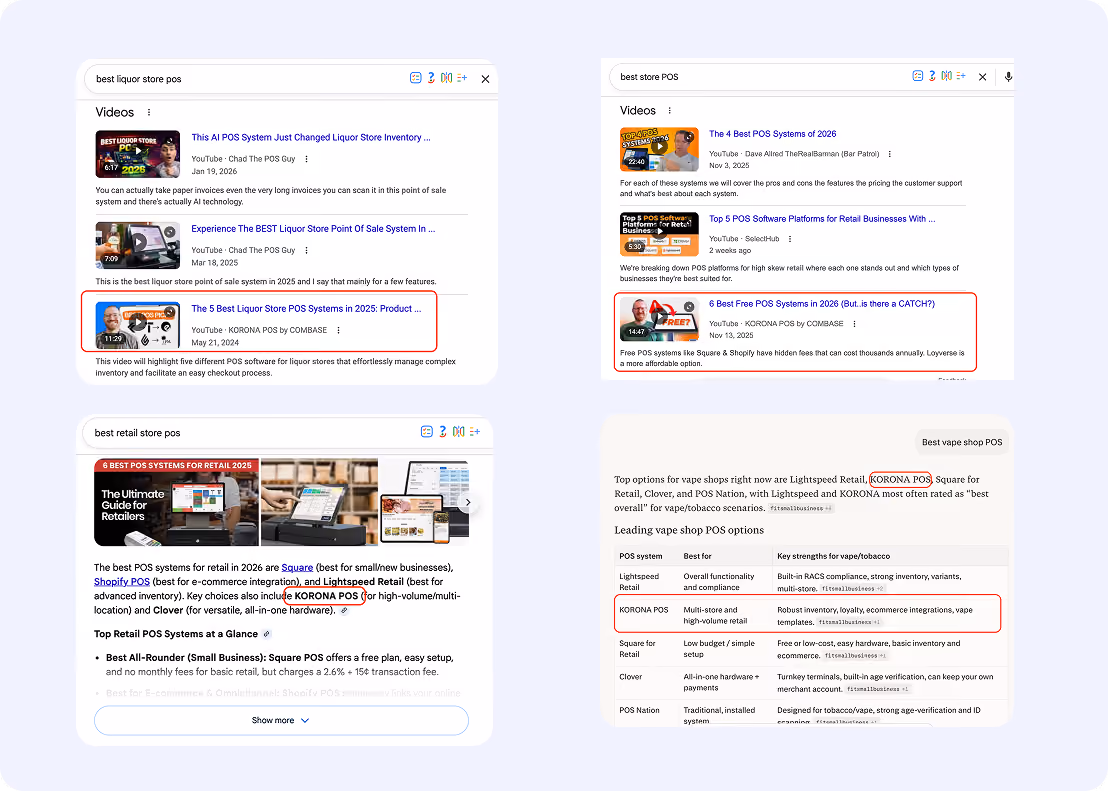Expand results with the Show more button
The image size is (1108, 791).
pos(281,720)
